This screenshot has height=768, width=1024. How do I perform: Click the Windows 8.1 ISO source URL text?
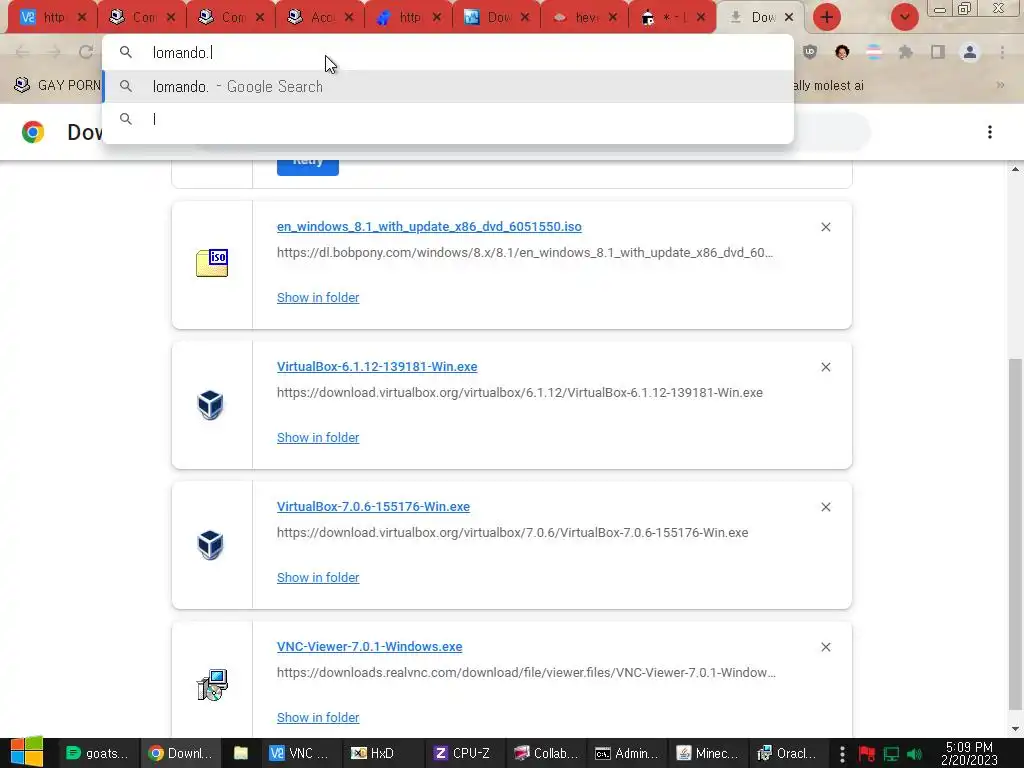[525, 253]
